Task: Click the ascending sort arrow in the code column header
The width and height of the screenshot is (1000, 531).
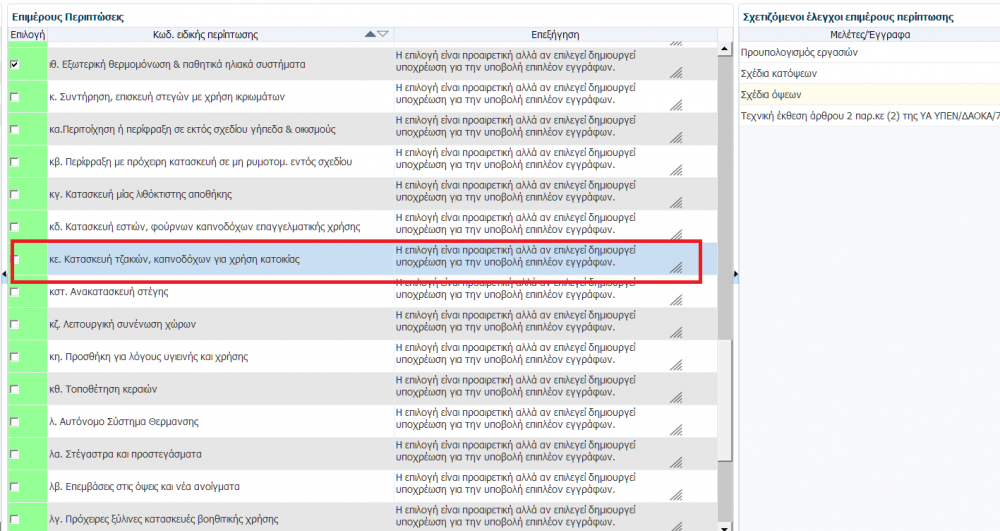Action: (371, 35)
